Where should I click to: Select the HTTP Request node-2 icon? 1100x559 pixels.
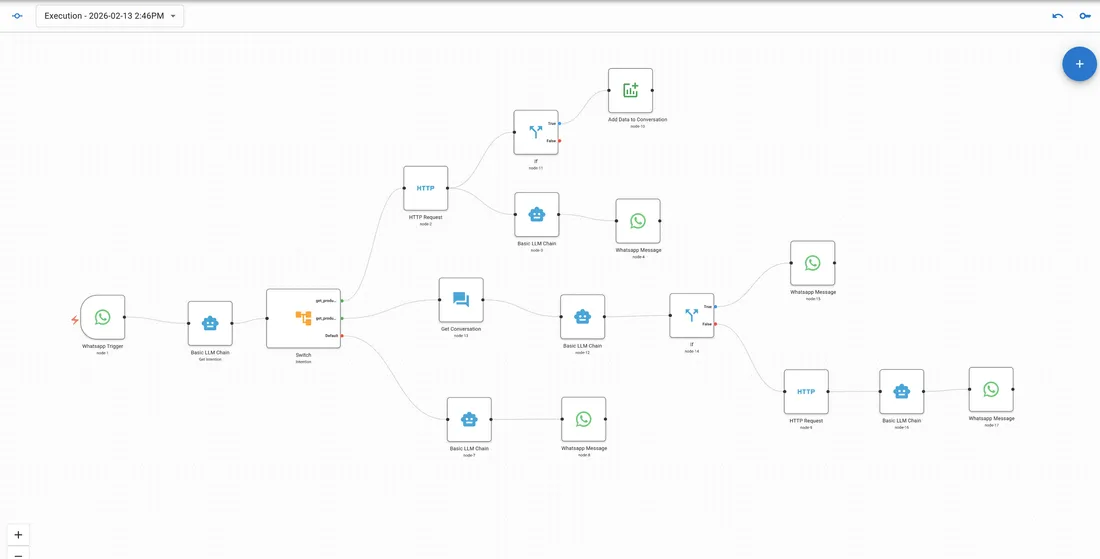click(x=425, y=188)
